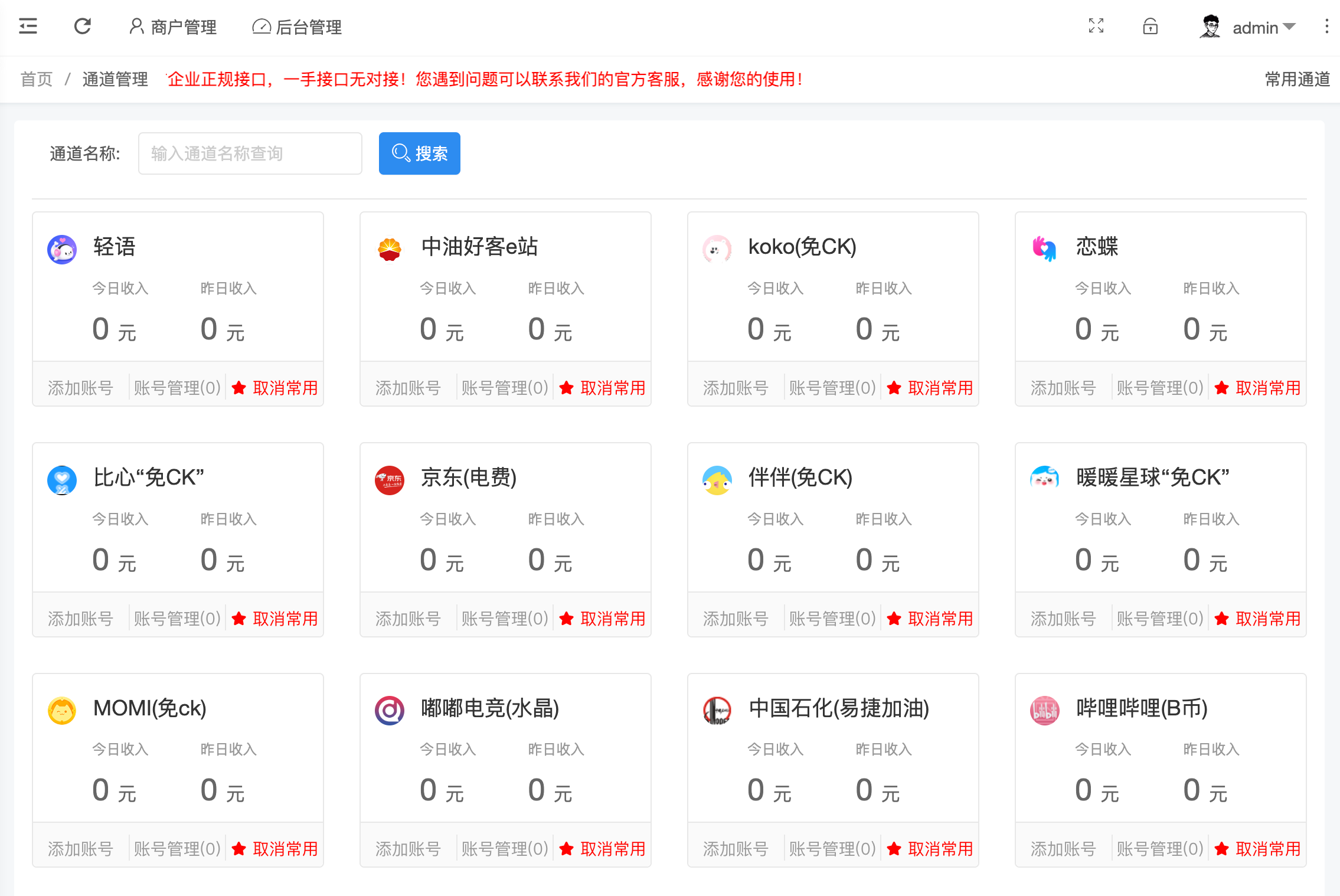Collapse the sidebar menu icon

click(28, 27)
